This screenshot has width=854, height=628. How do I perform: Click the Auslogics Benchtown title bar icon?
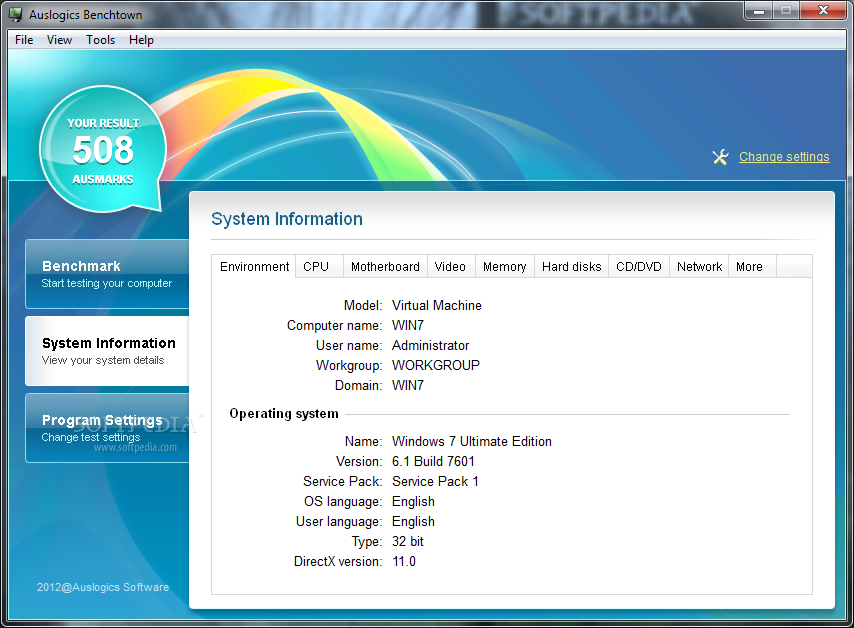pyautogui.click(x=15, y=15)
